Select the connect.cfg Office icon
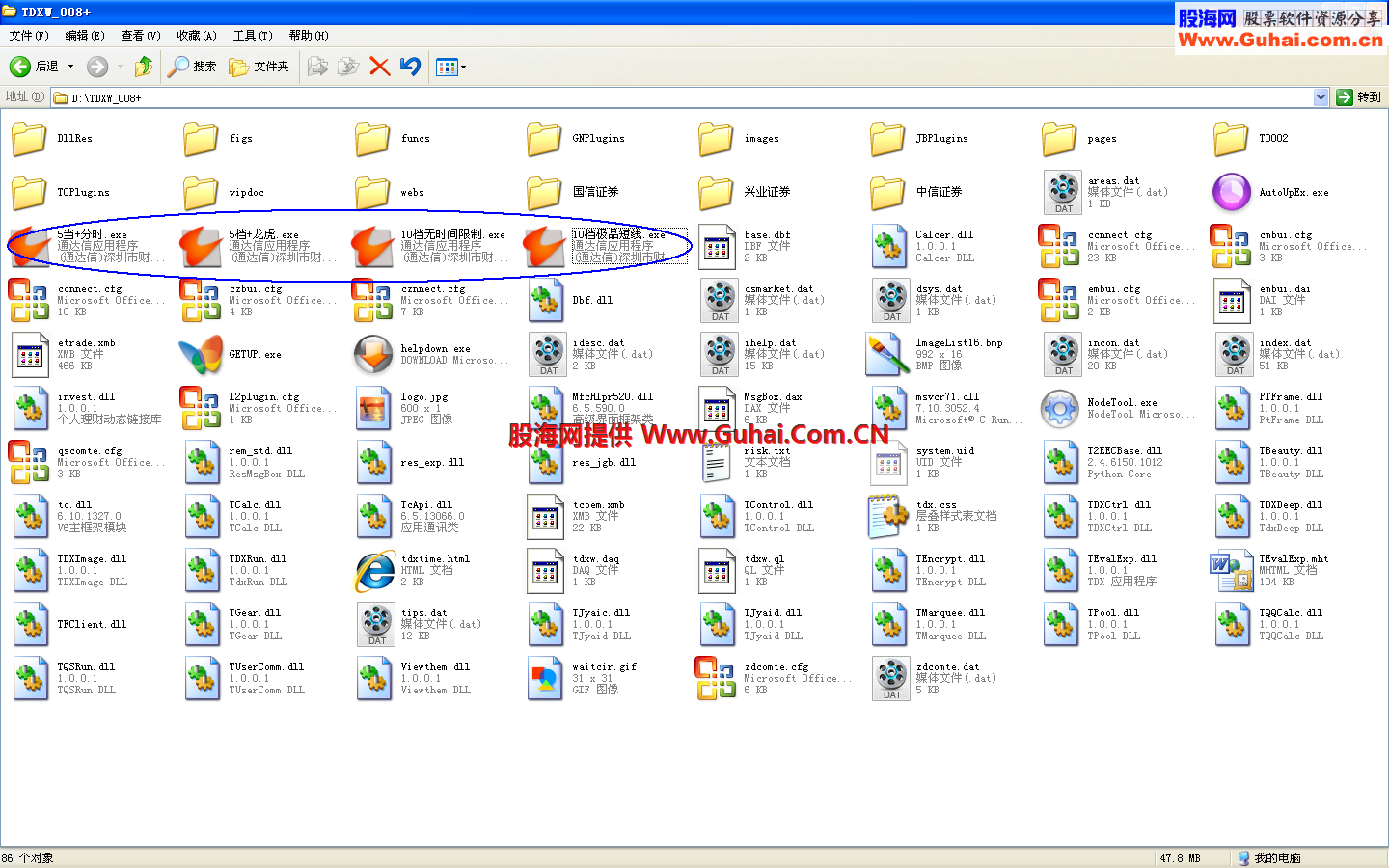Image resolution: width=1389 pixels, height=868 pixels. [29, 301]
